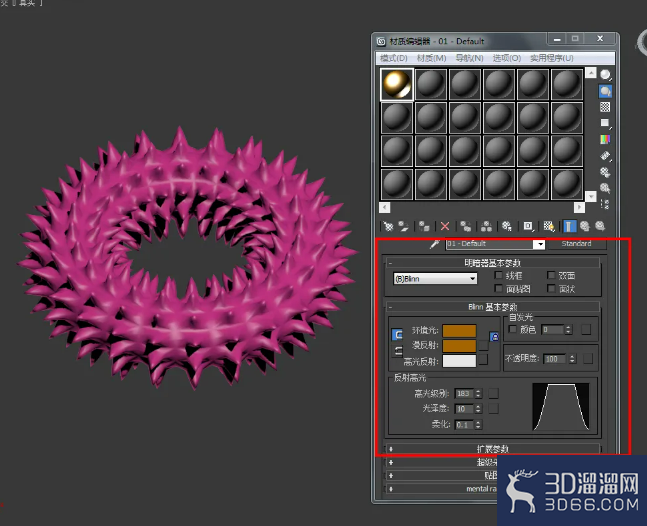The height and width of the screenshot is (526, 647).
Task: Click the blue lock icon beside color swatches
Action: (x=494, y=337)
